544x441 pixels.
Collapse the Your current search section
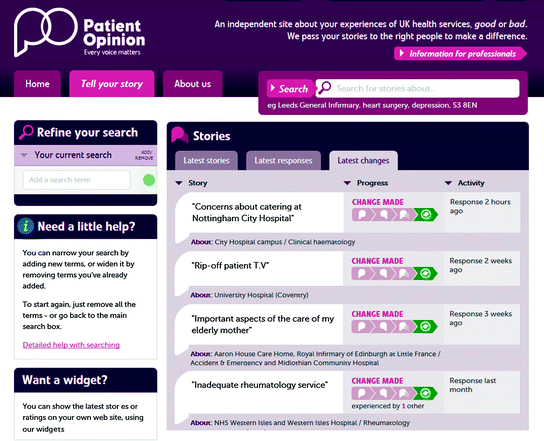click(x=24, y=155)
